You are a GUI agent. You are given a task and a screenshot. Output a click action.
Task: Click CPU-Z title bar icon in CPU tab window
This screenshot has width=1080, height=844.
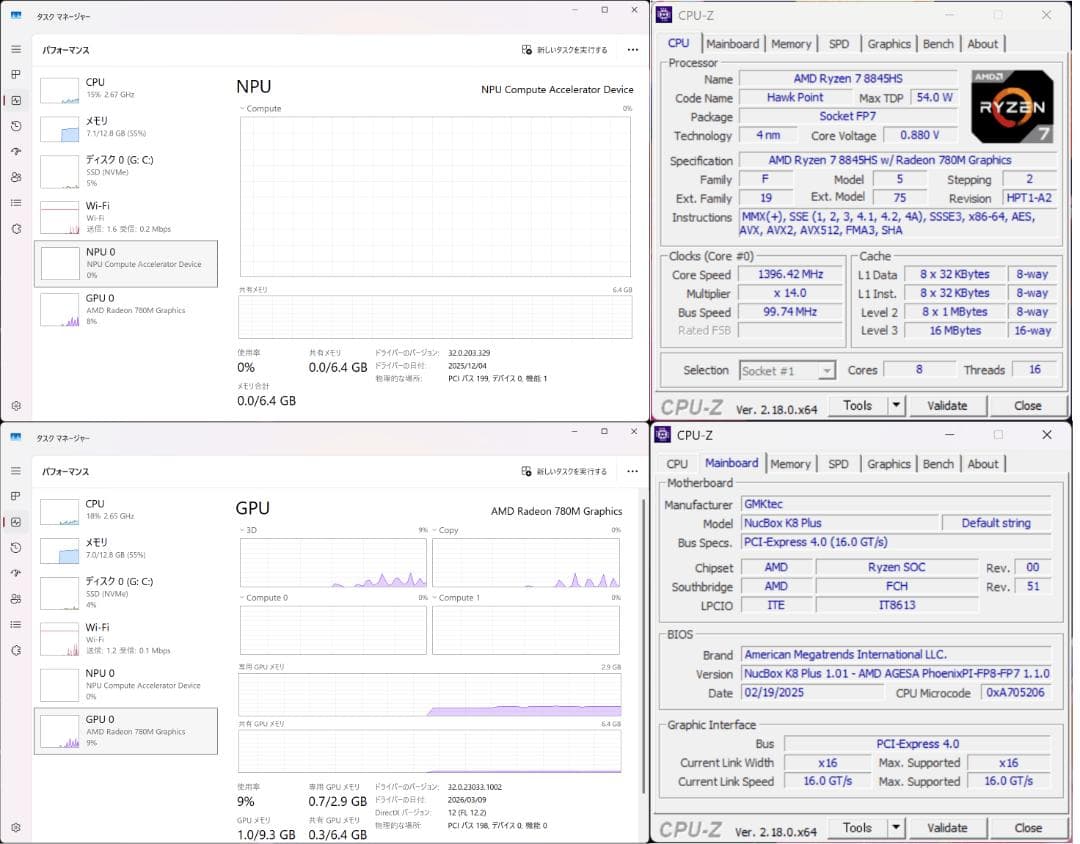(663, 14)
